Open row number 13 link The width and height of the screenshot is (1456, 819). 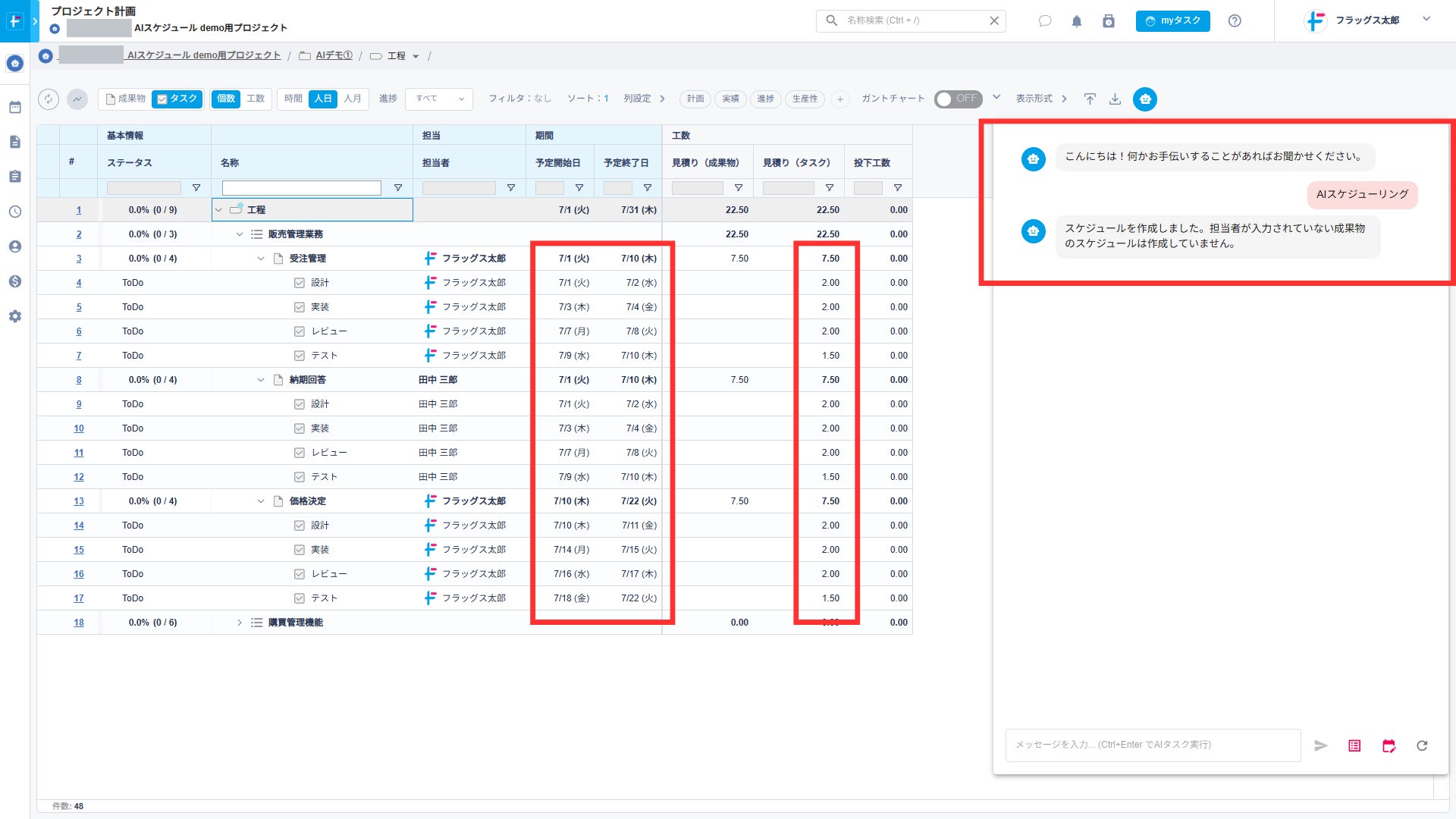point(79,501)
